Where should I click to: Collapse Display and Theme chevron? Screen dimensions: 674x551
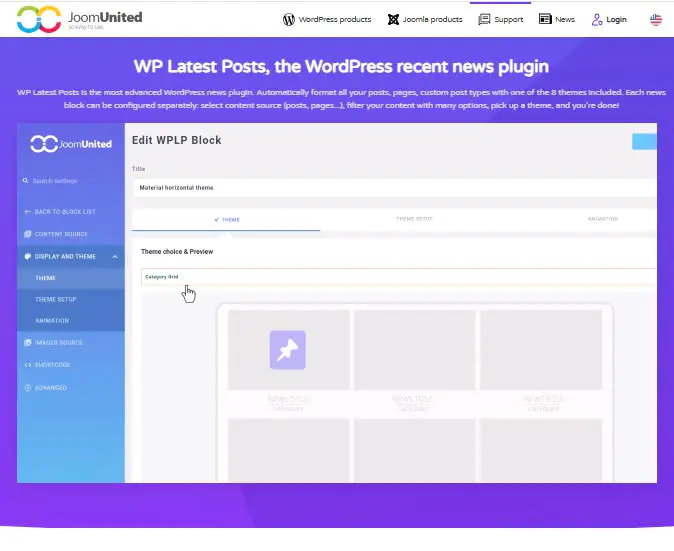pos(115,257)
